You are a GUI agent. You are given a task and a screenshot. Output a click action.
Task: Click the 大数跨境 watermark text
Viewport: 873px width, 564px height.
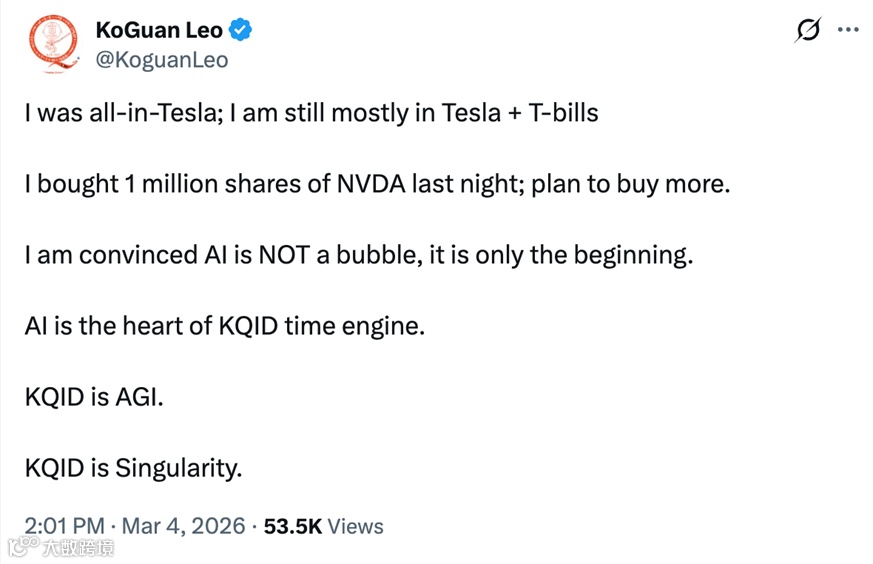pyautogui.click(x=77, y=548)
